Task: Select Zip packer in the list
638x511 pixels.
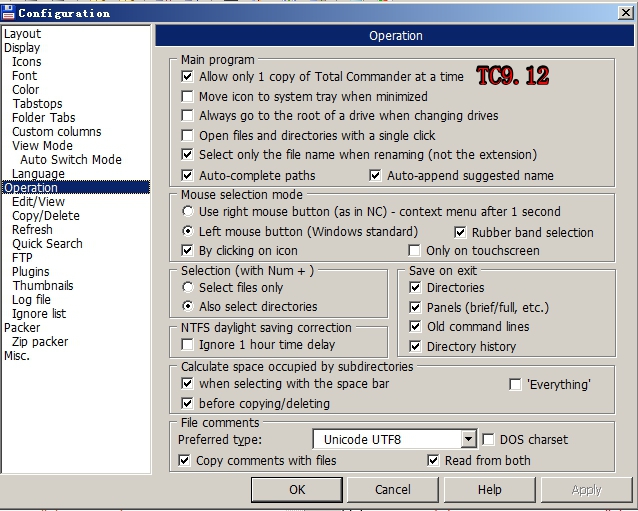Action: tap(40, 341)
